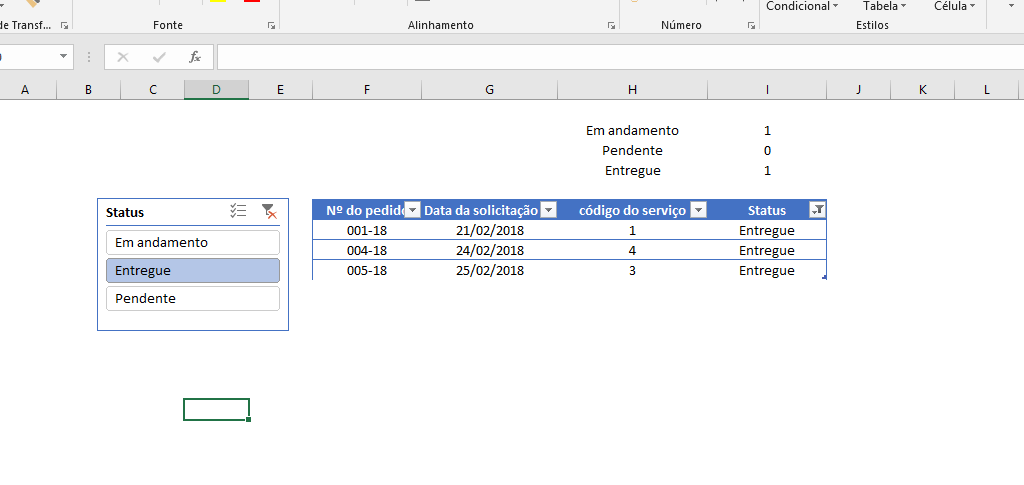The width and height of the screenshot is (1024, 485).
Task: Click the formula bar cancel X icon
Action: [122, 57]
